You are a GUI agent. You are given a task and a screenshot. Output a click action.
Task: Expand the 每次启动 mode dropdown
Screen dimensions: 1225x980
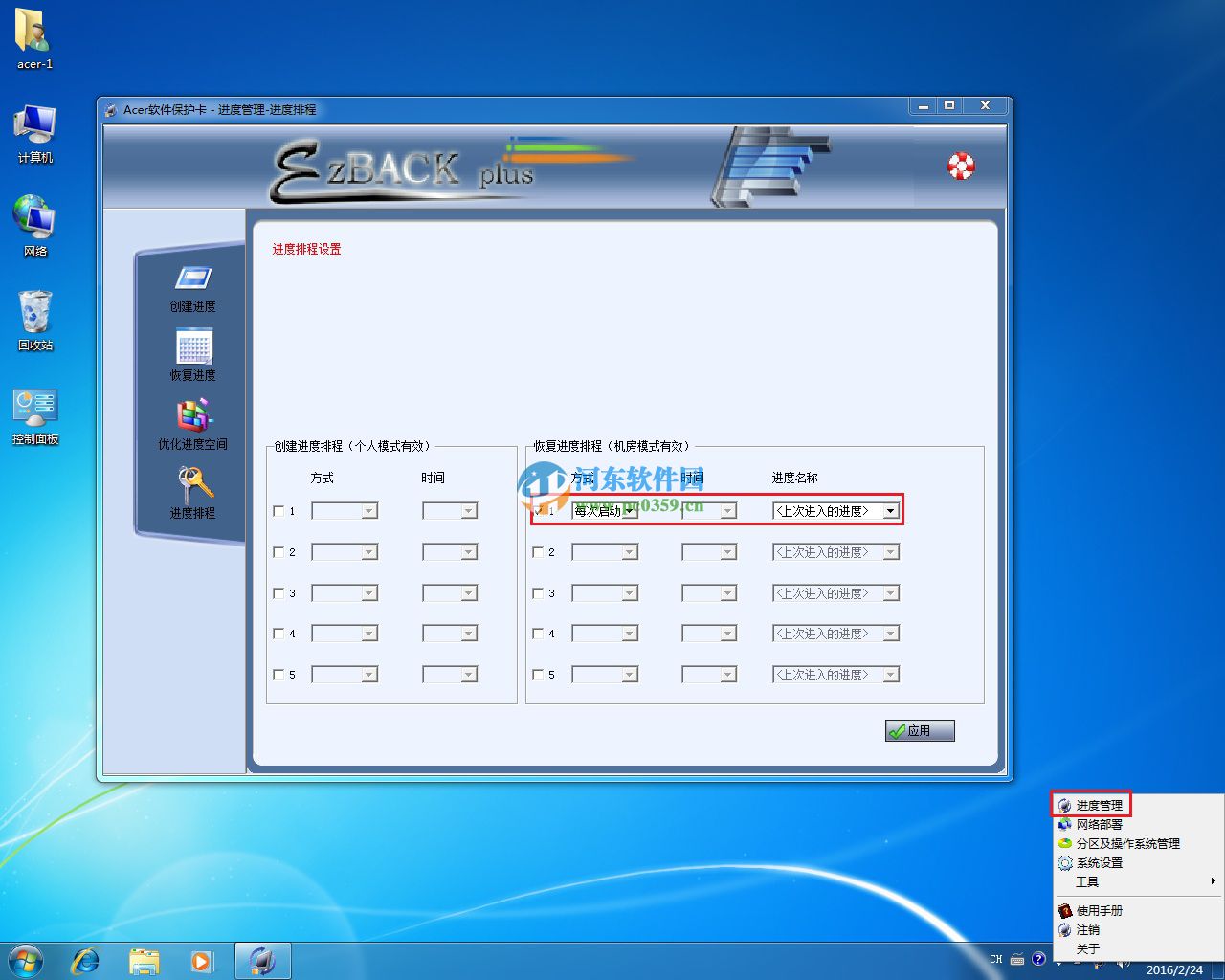coord(629,511)
